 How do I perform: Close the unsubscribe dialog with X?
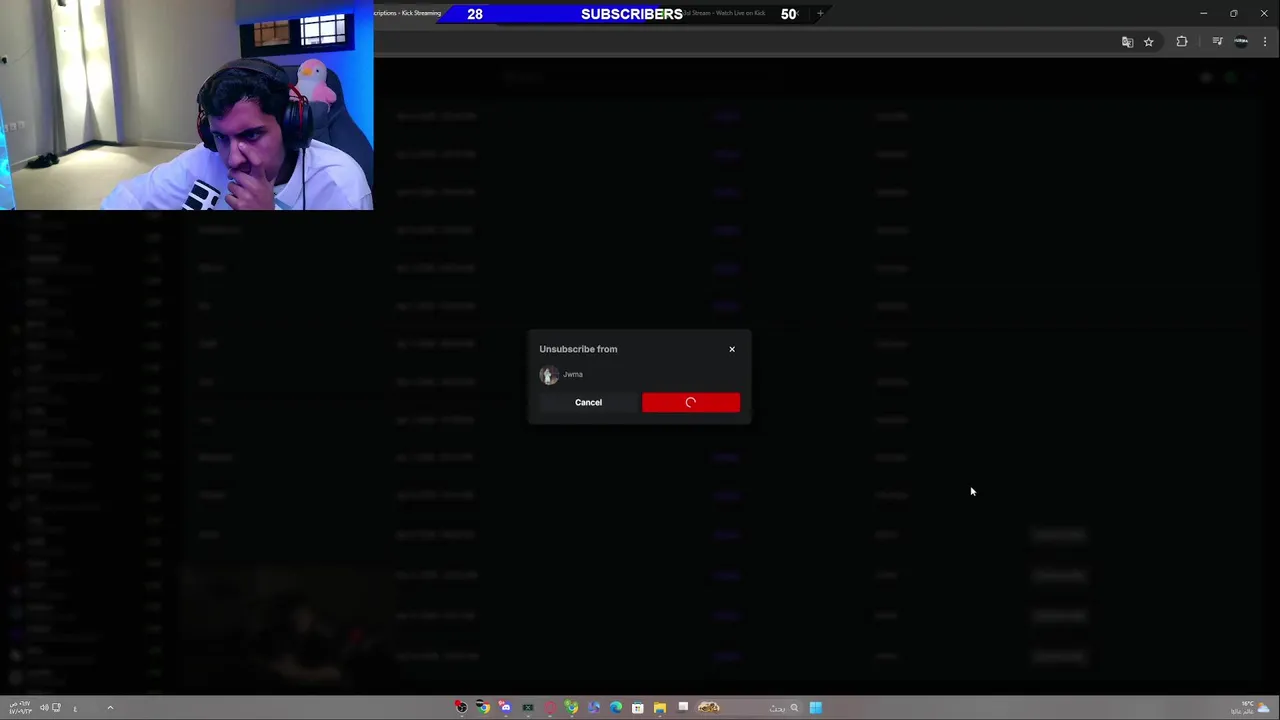(732, 349)
